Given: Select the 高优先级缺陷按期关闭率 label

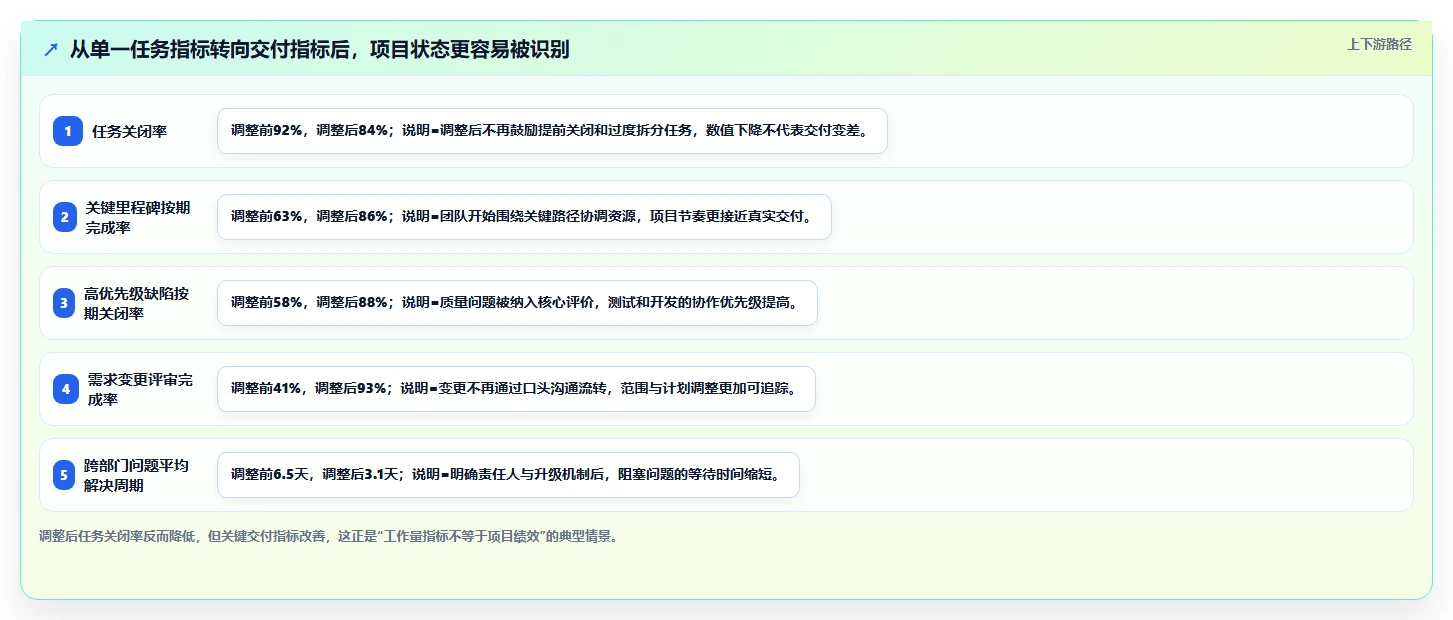Looking at the screenshot, I should pos(137,303).
